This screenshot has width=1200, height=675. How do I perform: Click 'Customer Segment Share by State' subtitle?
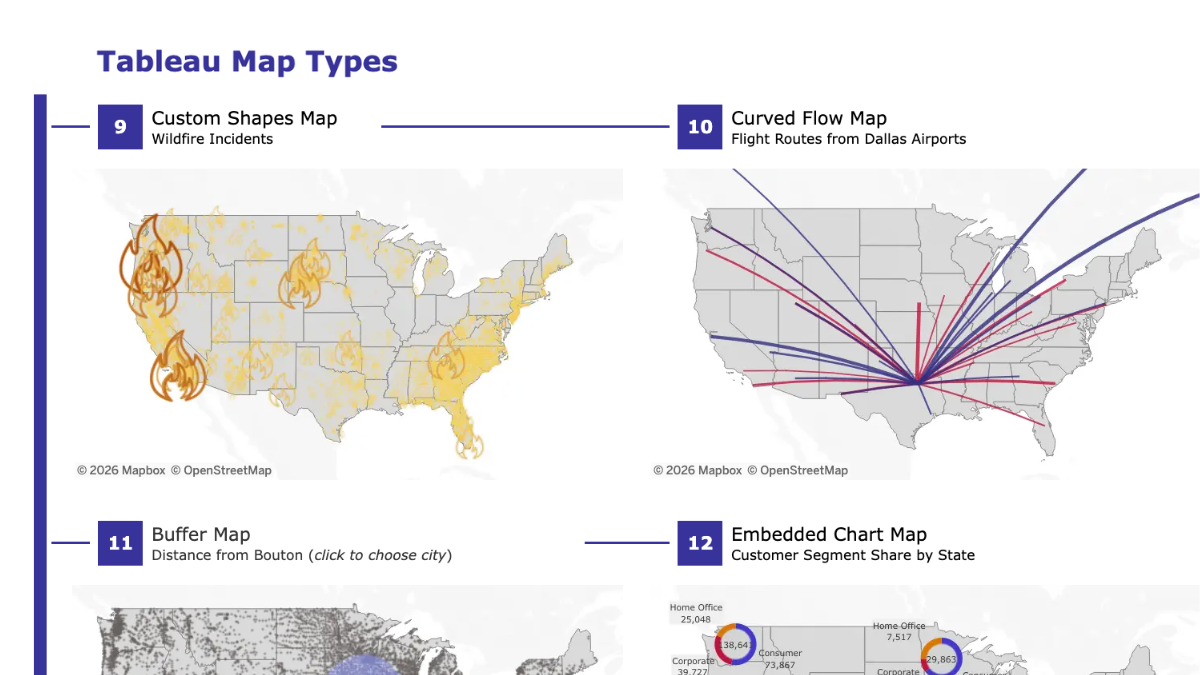coord(853,555)
